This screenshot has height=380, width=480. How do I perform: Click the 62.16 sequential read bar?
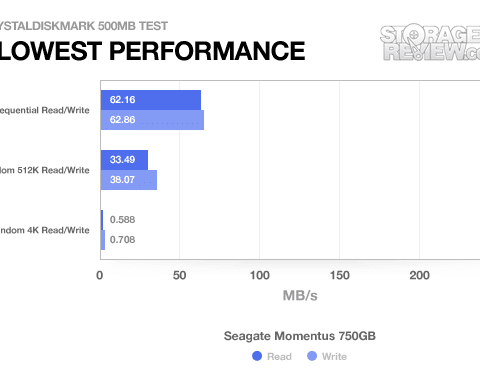point(151,100)
